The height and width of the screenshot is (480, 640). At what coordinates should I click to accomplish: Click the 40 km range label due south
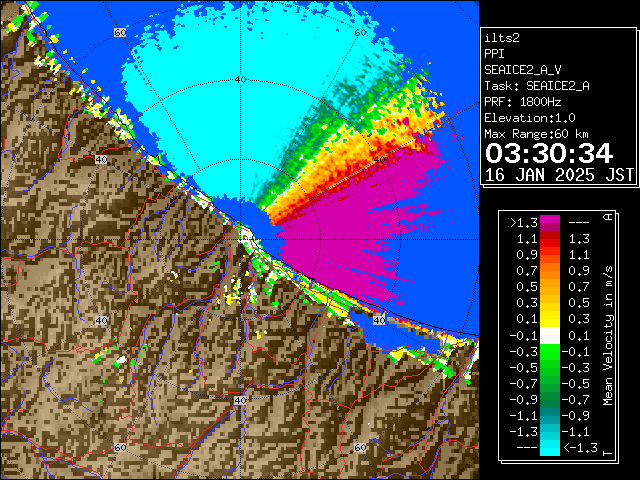coord(240,400)
